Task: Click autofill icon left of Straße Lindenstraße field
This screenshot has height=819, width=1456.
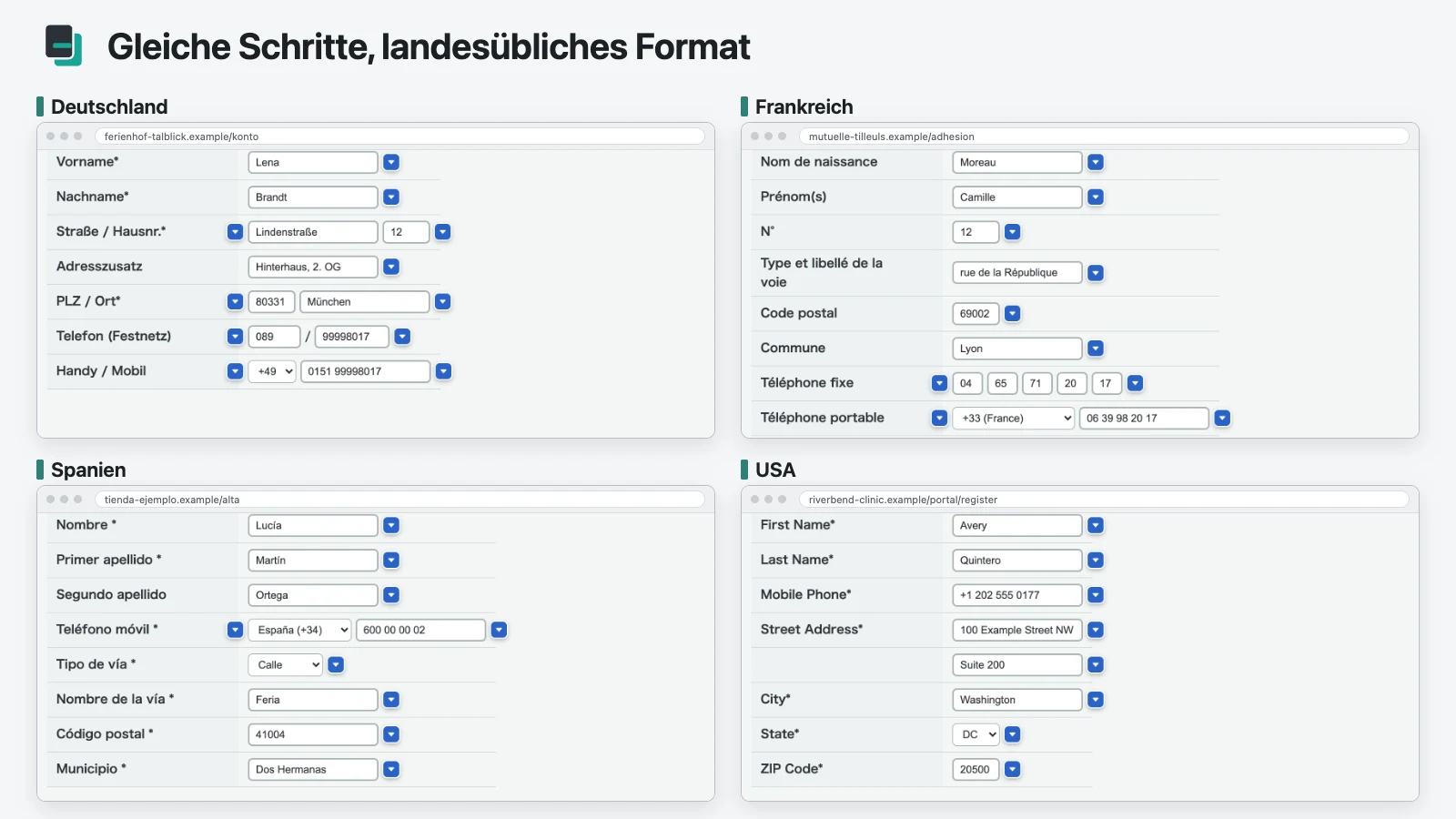Action: pyautogui.click(x=235, y=232)
